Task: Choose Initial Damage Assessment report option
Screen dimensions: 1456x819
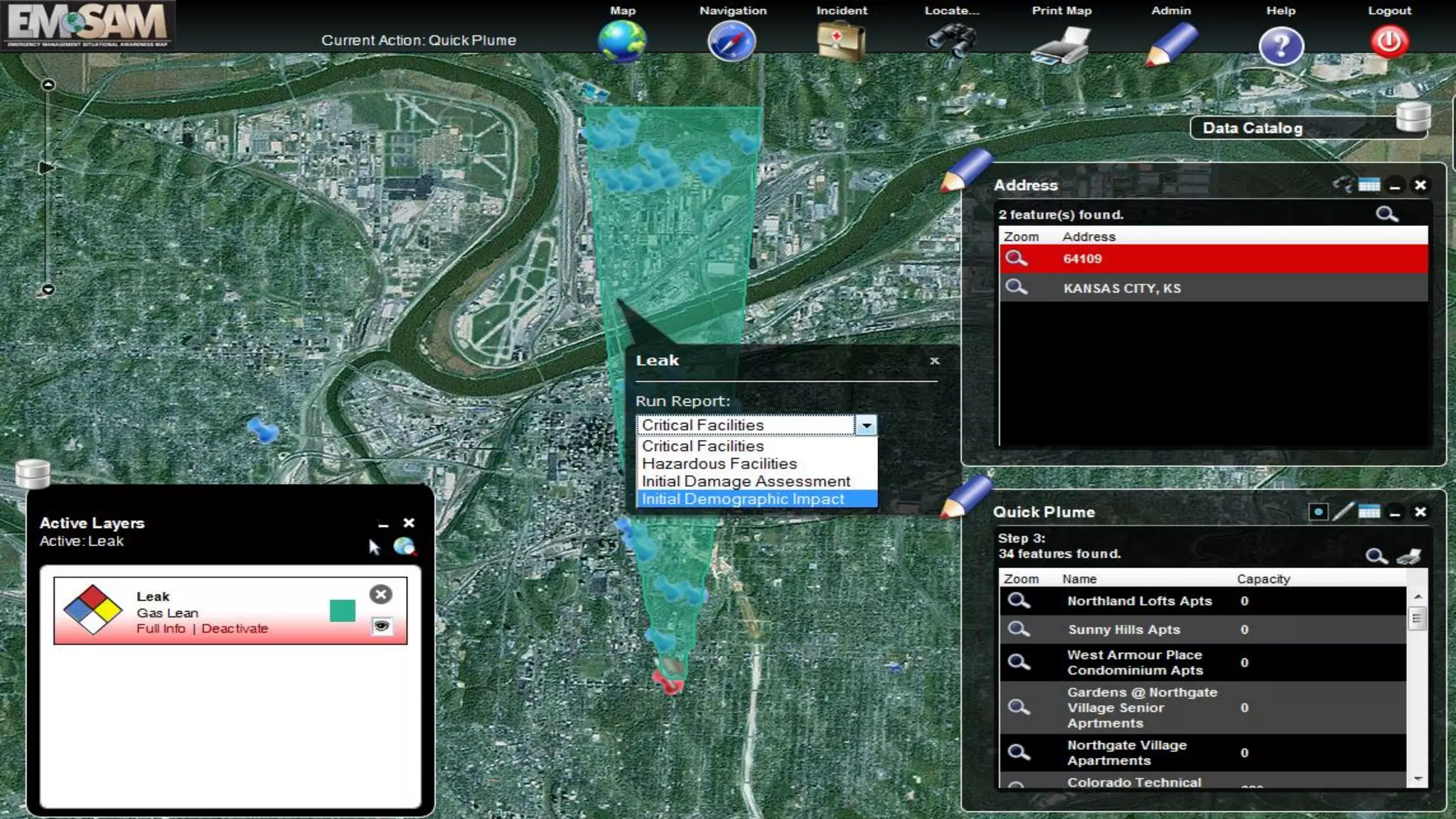Action: 745,481
